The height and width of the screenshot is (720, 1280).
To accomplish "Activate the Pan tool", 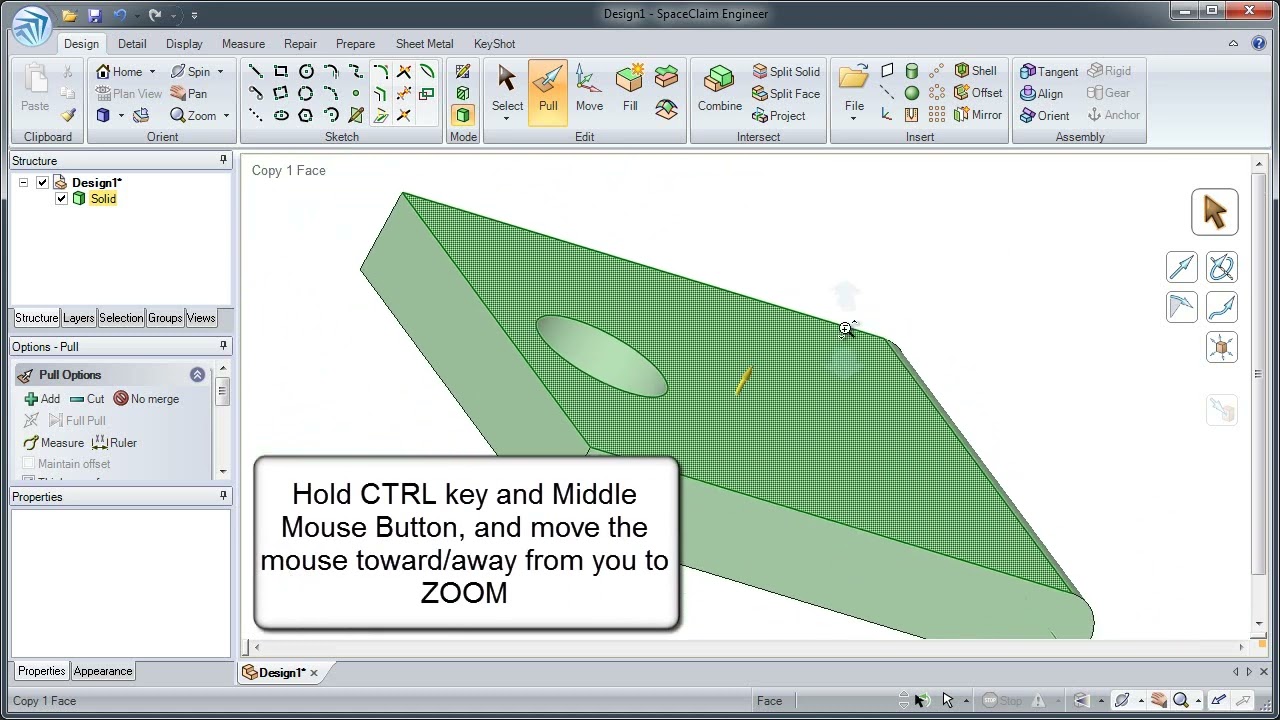I will click(x=189, y=94).
